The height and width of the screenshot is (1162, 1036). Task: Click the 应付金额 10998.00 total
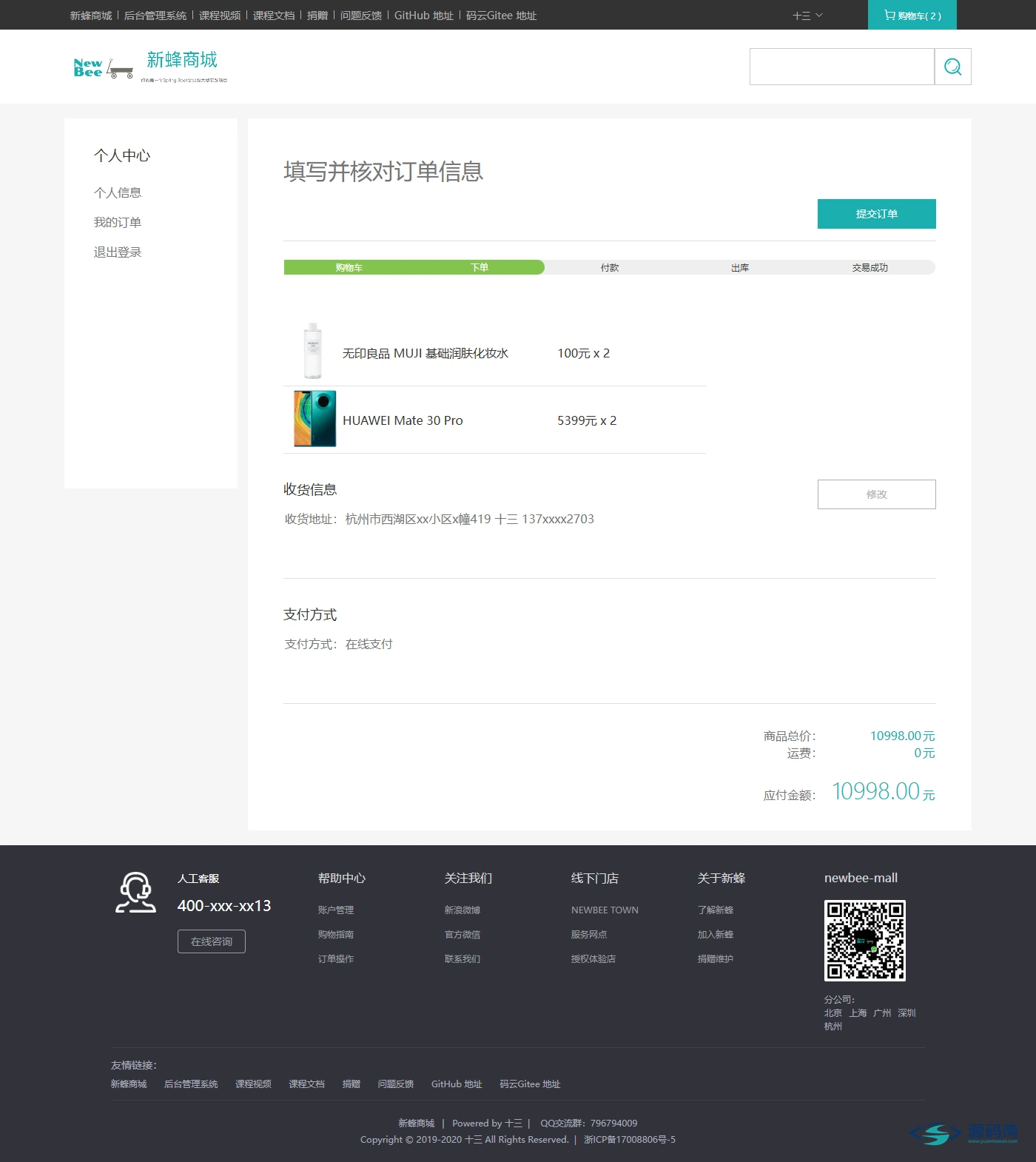click(x=883, y=792)
